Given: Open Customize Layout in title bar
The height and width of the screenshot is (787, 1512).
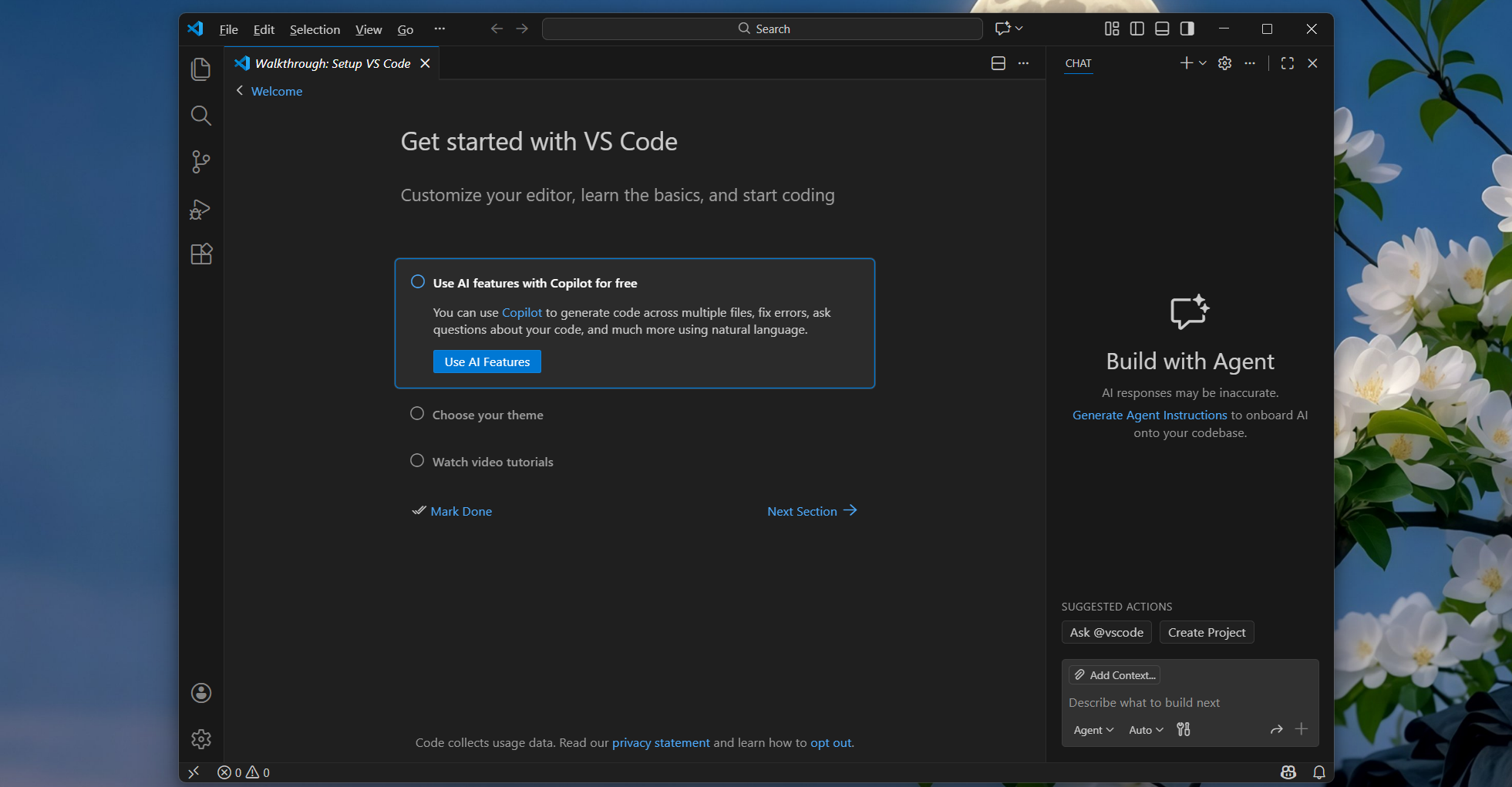Looking at the screenshot, I should (x=1112, y=29).
